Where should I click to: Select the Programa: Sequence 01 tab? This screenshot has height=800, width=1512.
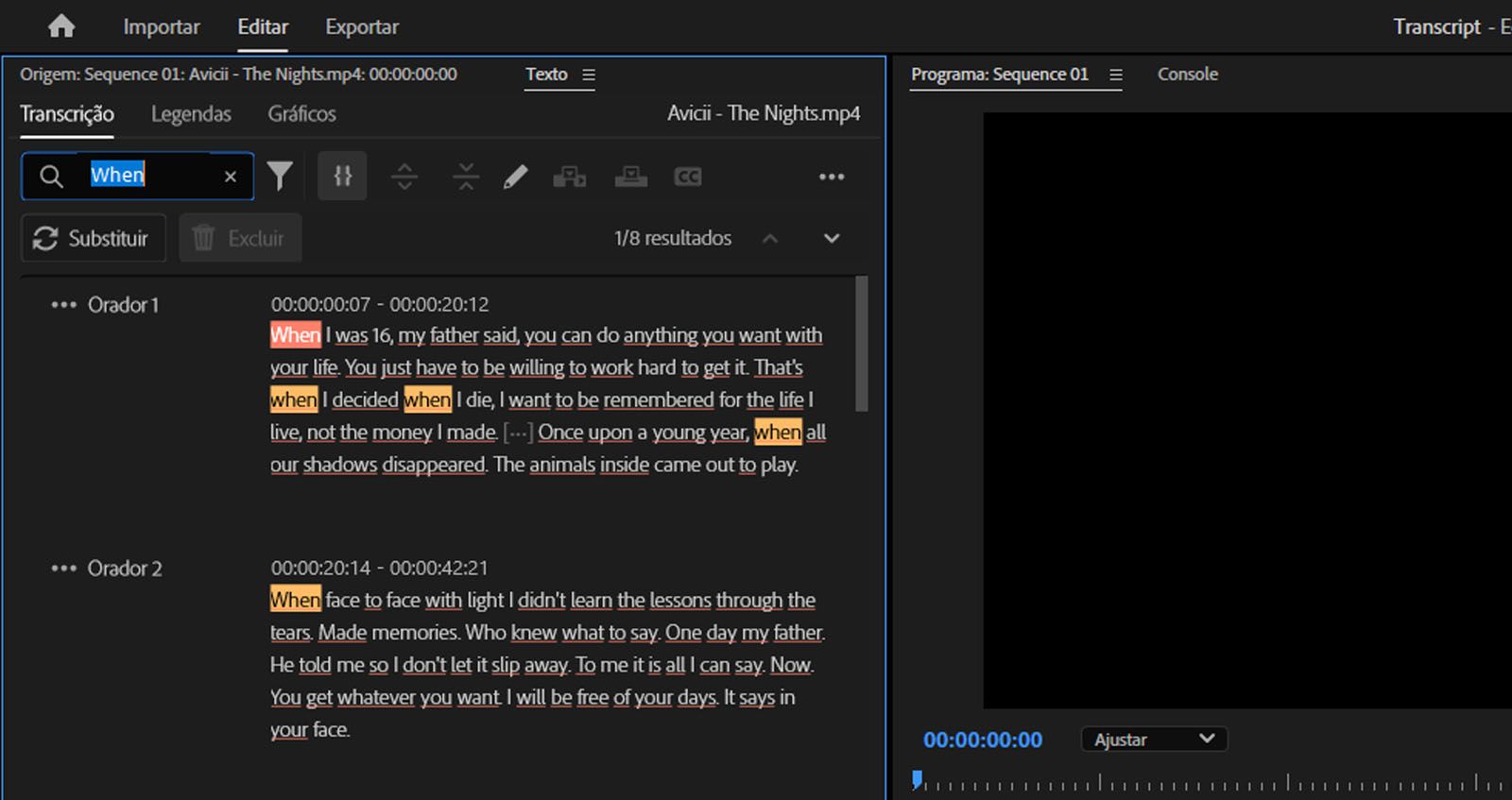[x=1000, y=74]
